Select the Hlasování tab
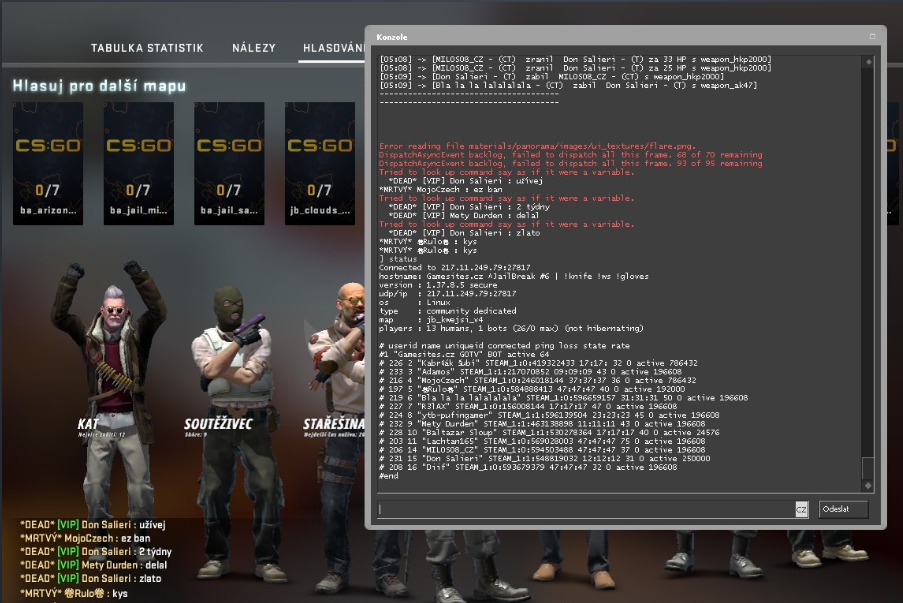903x603 pixels. point(333,48)
